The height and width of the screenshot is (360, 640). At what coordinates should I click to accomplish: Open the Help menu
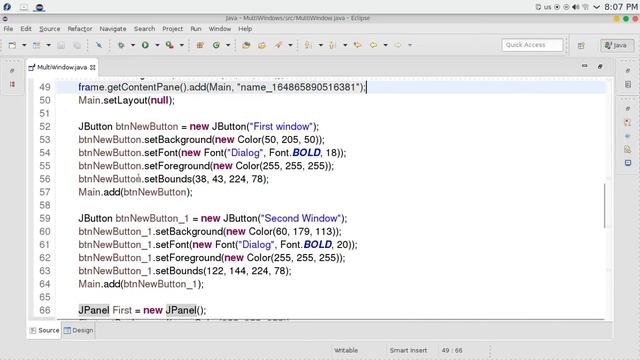(x=245, y=29)
